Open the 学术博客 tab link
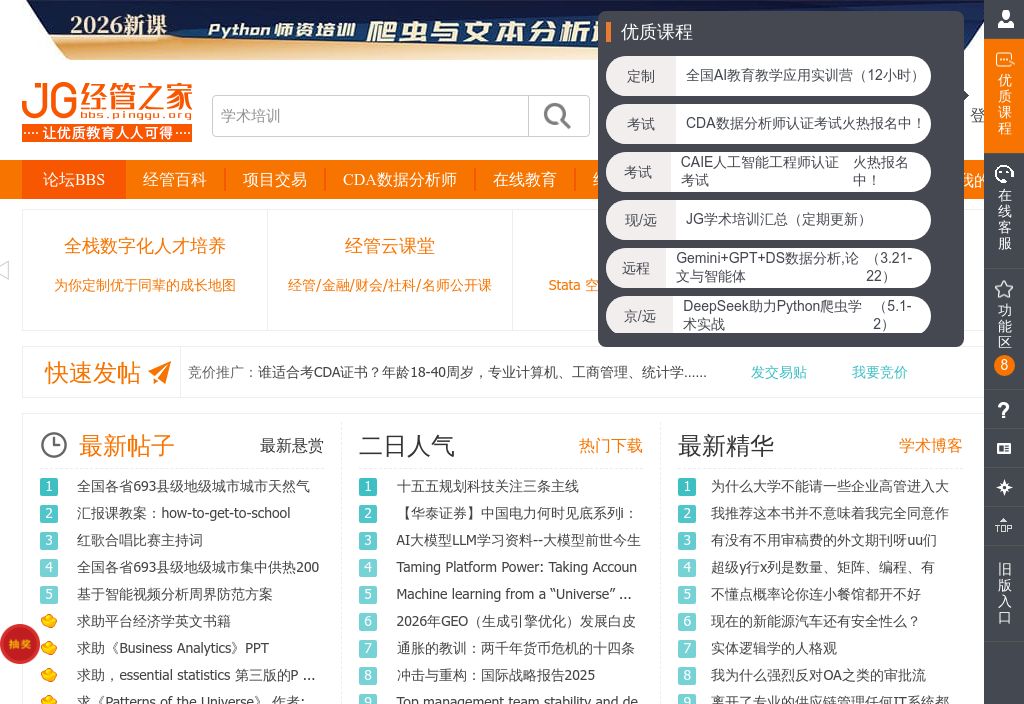 click(x=930, y=446)
